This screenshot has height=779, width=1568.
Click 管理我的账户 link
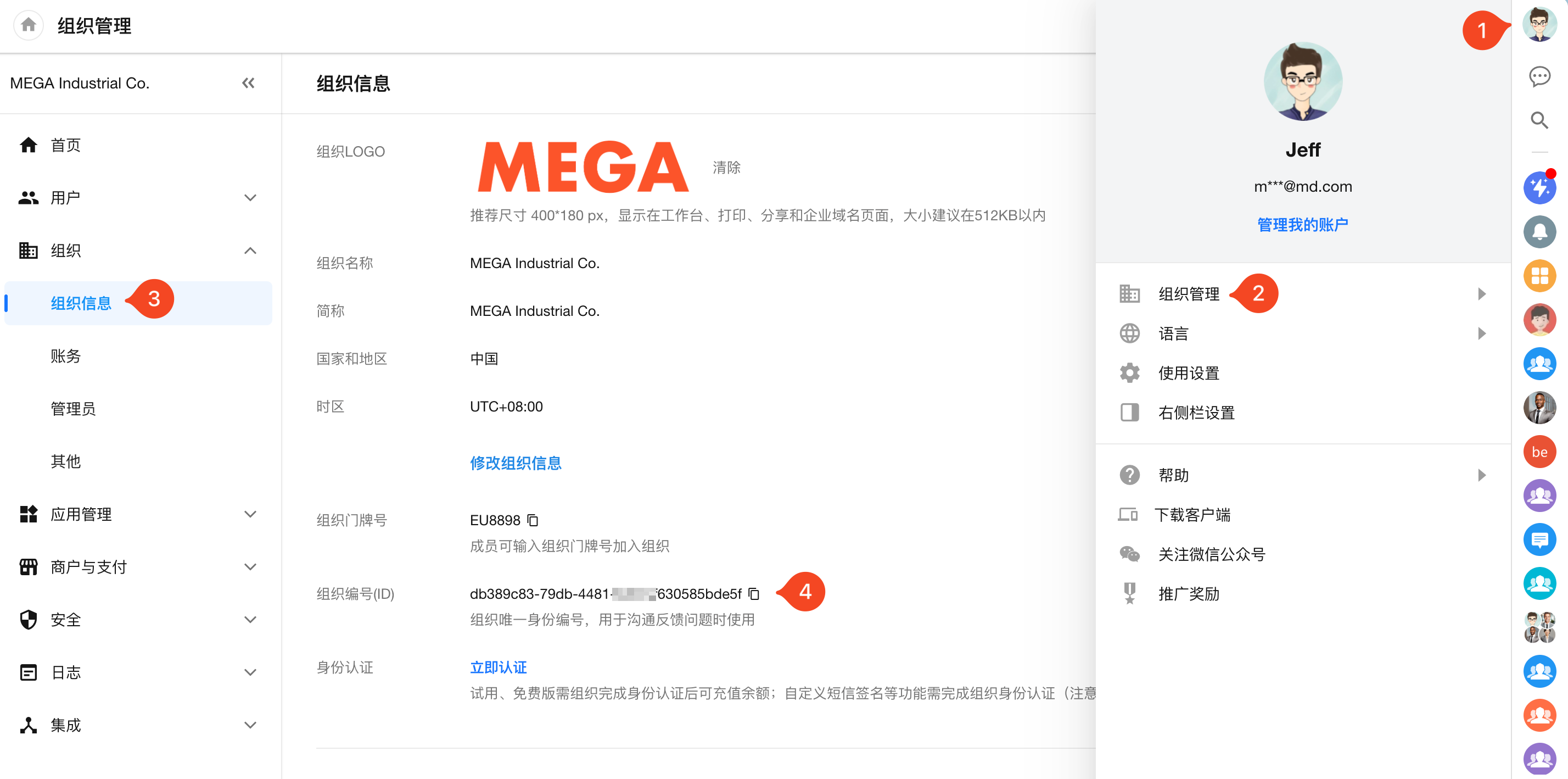coord(1302,225)
